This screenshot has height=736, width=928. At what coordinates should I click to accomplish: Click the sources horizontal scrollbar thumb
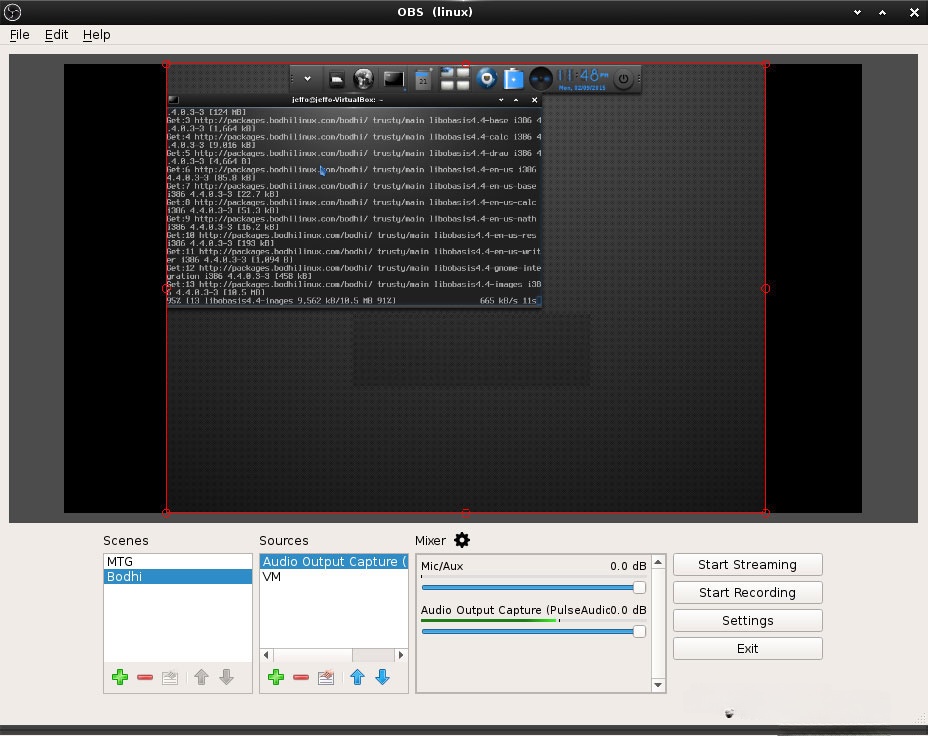[x=312, y=655]
